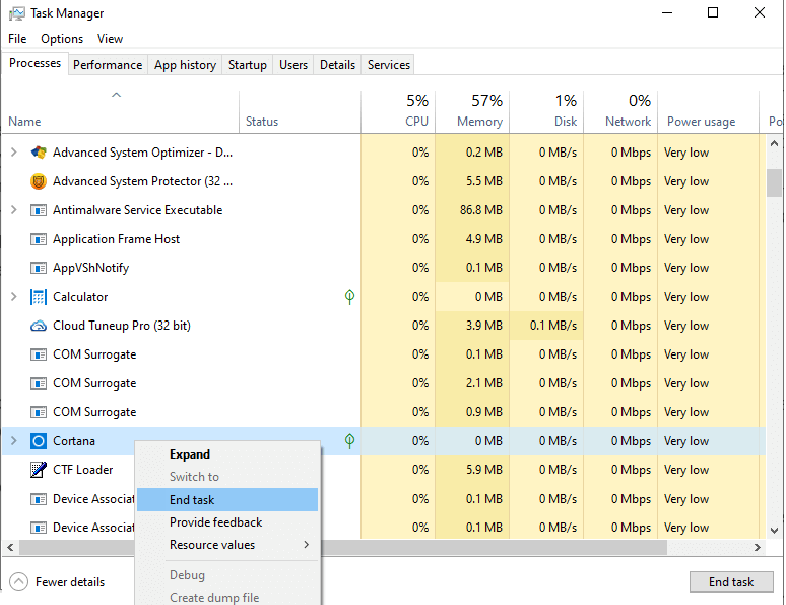The image size is (786, 605).
Task: Sort processes by Disk column header
Action: (546, 111)
